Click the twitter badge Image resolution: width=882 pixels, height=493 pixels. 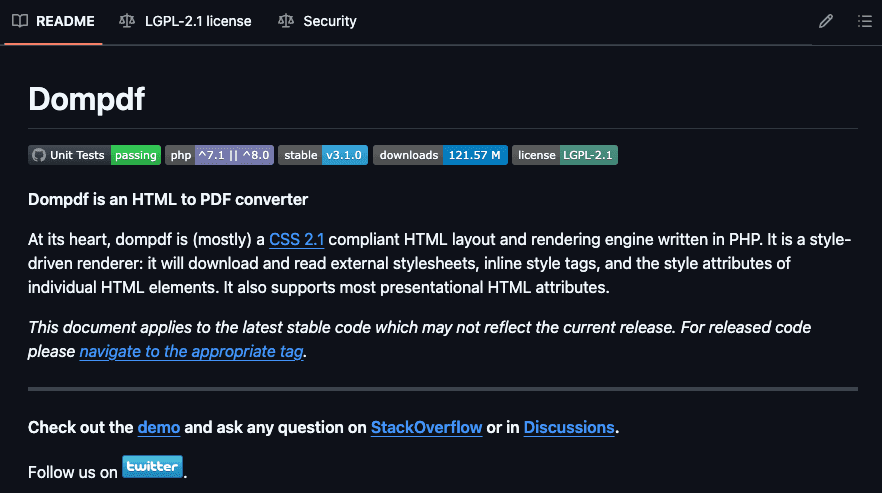pyautogui.click(x=152, y=467)
